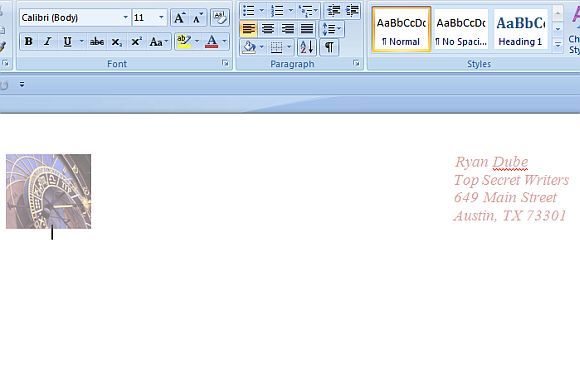The width and height of the screenshot is (580, 392).
Task: Select the Normal style
Action: click(401, 29)
